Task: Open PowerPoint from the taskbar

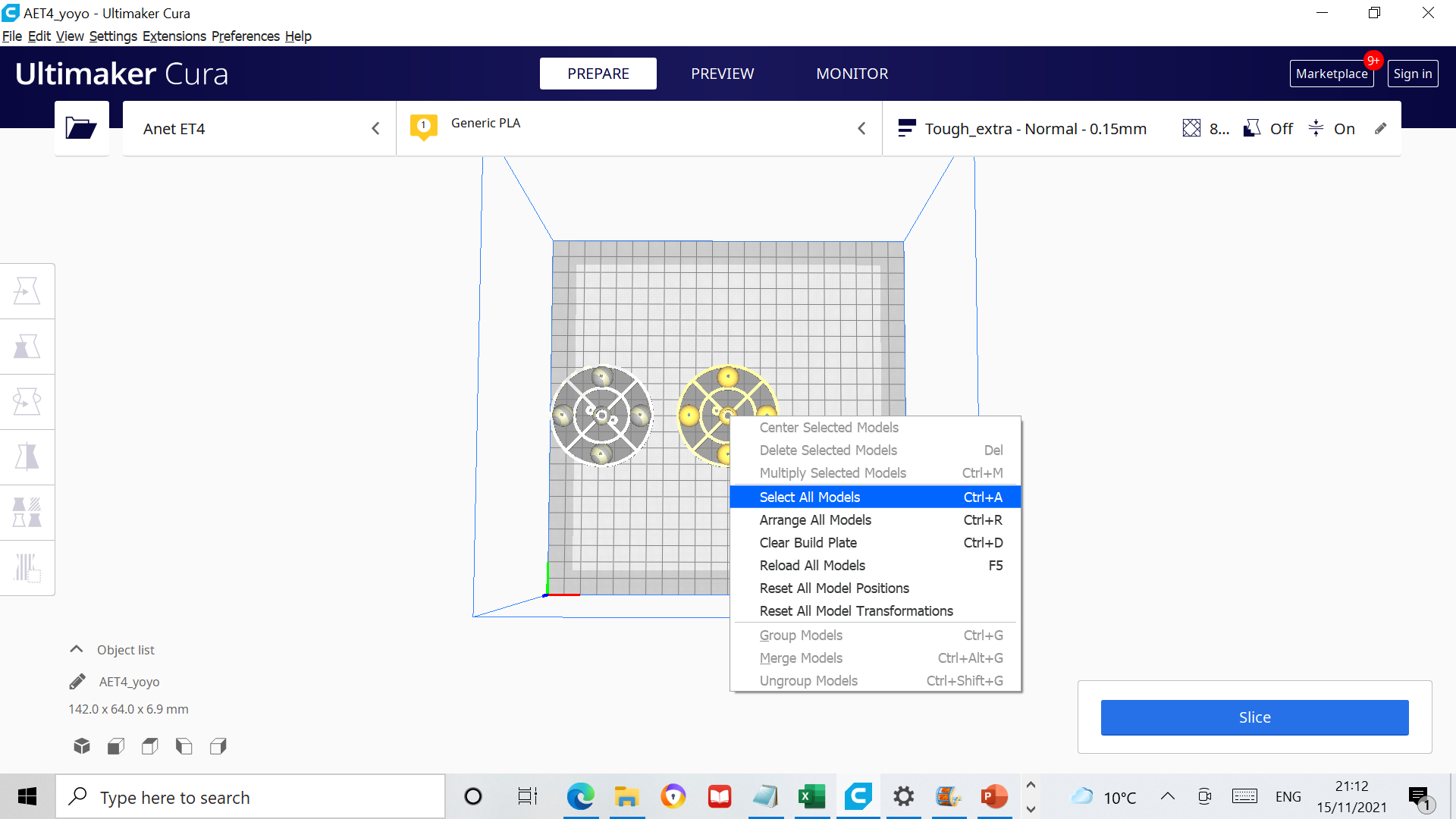Action: click(994, 796)
